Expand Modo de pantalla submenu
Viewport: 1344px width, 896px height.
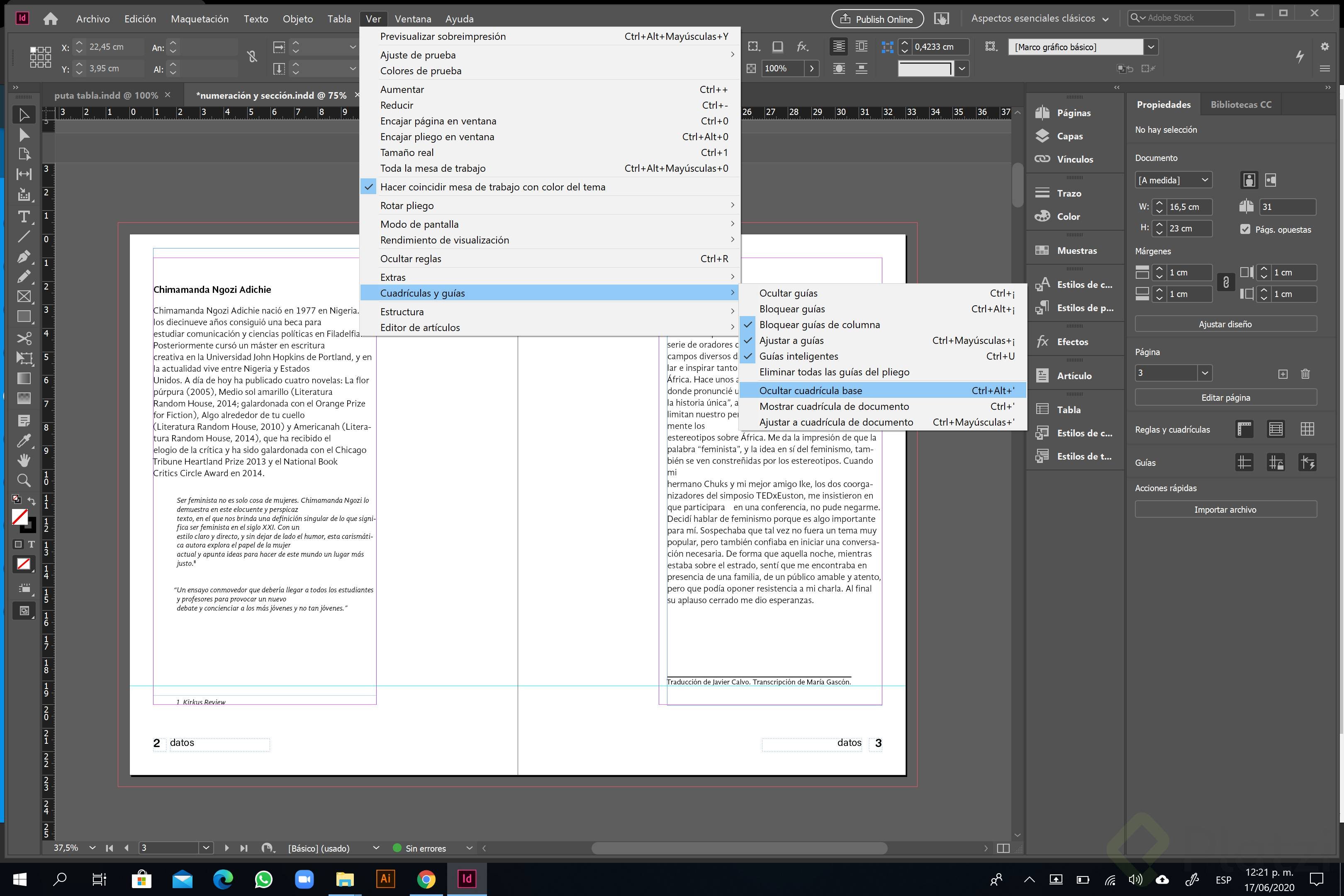(x=550, y=224)
